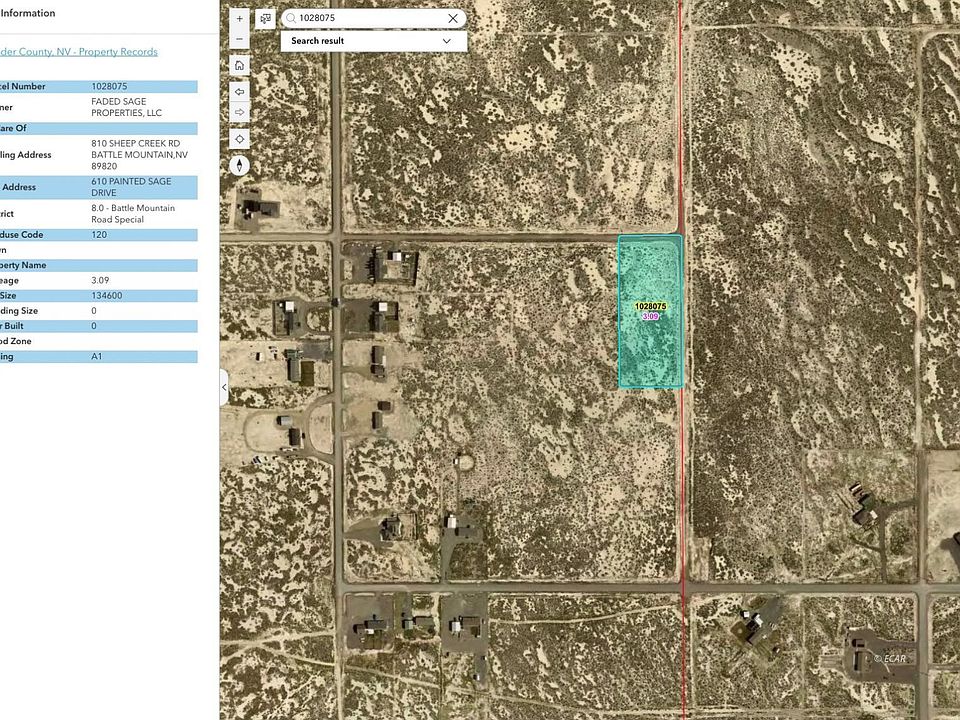Go to the next map extent
Screen dimensions: 960x720
(x=239, y=112)
